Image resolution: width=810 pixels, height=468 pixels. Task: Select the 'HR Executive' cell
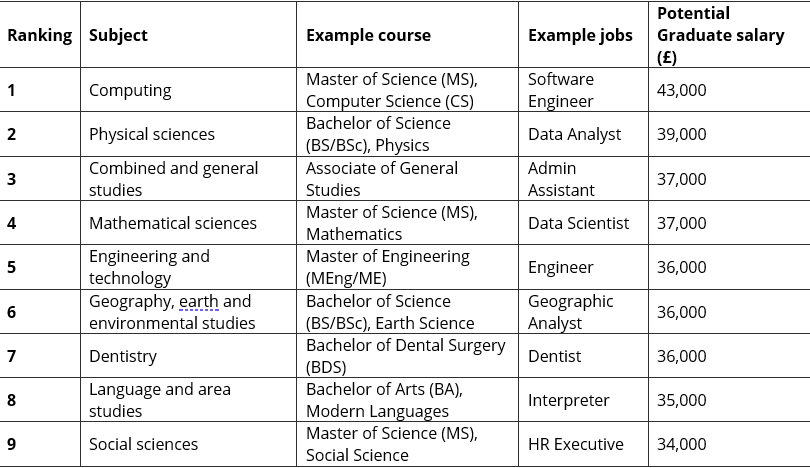(583, 444)
